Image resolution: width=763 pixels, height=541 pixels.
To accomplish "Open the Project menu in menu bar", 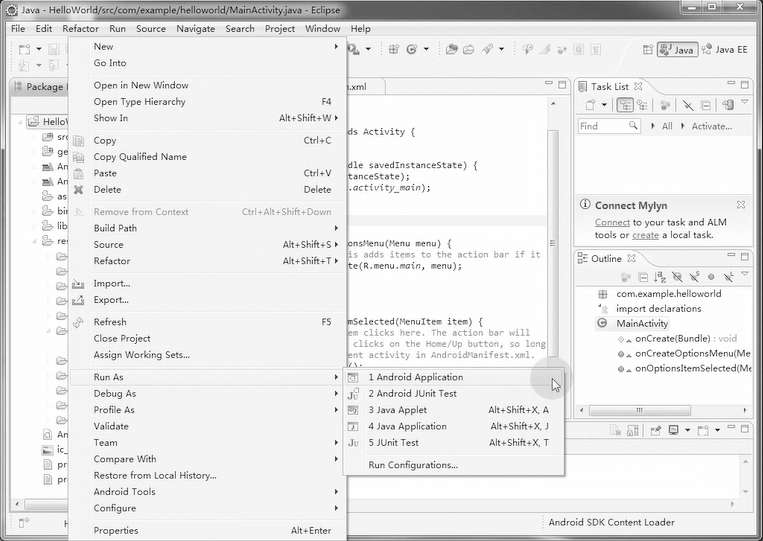I will click(x=280, y=29).
